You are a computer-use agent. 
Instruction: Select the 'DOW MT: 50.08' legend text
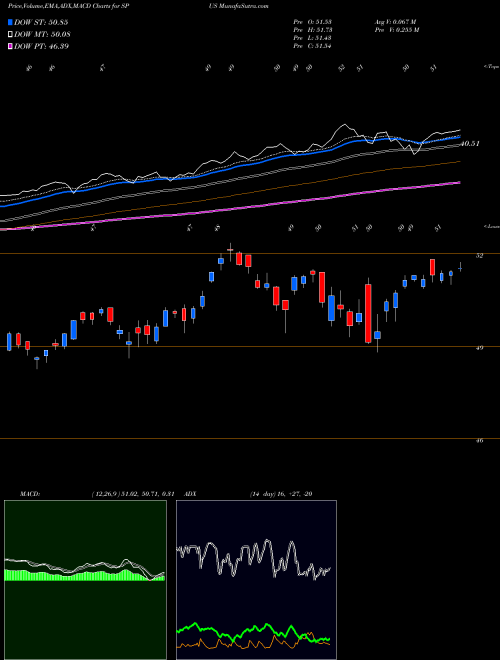pyautogui.click(x=42, y=35)
